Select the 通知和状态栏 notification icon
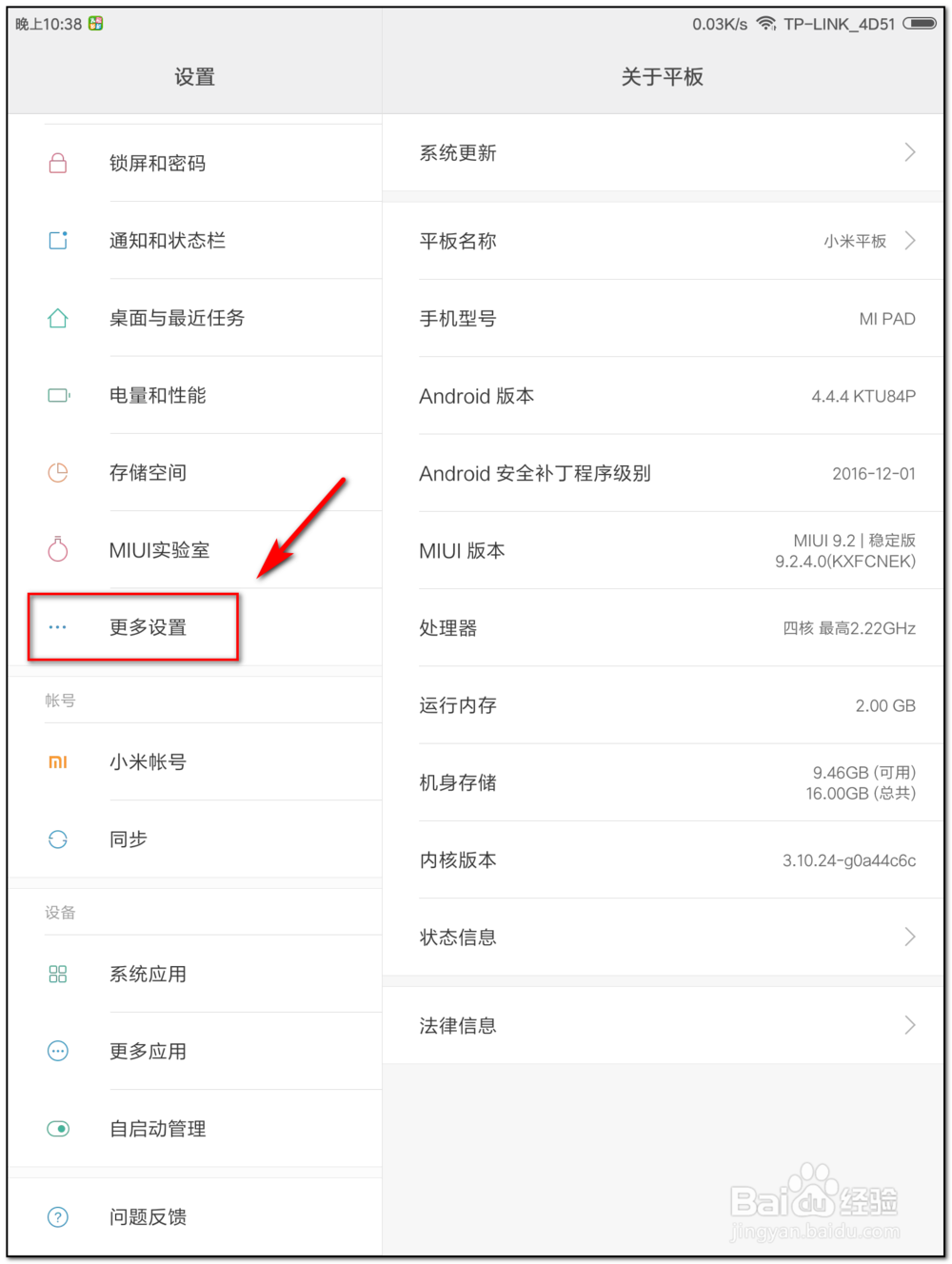The height and width of the screenshot is (1264, 952). point(58,240)
